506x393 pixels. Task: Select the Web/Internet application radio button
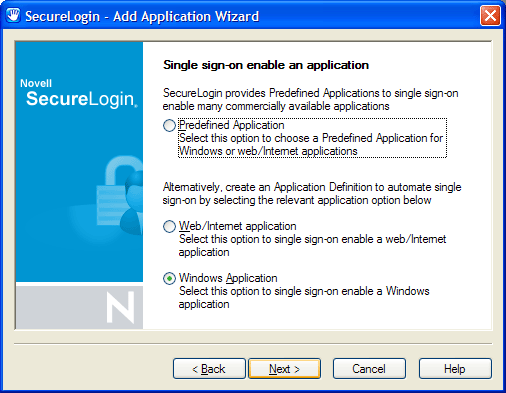click(x=169, y=226)
